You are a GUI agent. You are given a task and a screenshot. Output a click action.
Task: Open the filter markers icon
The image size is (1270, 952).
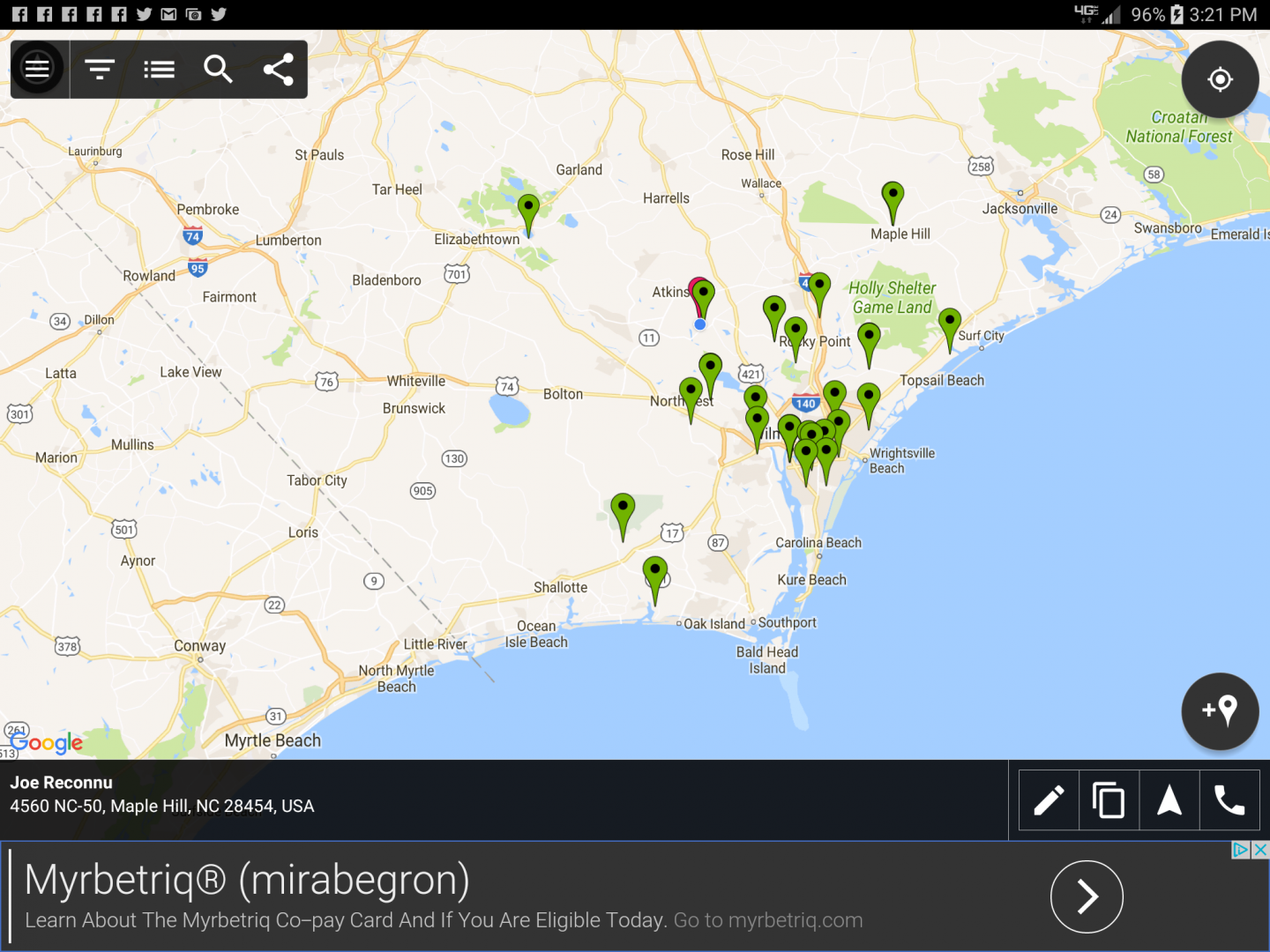tap(100, 69)
